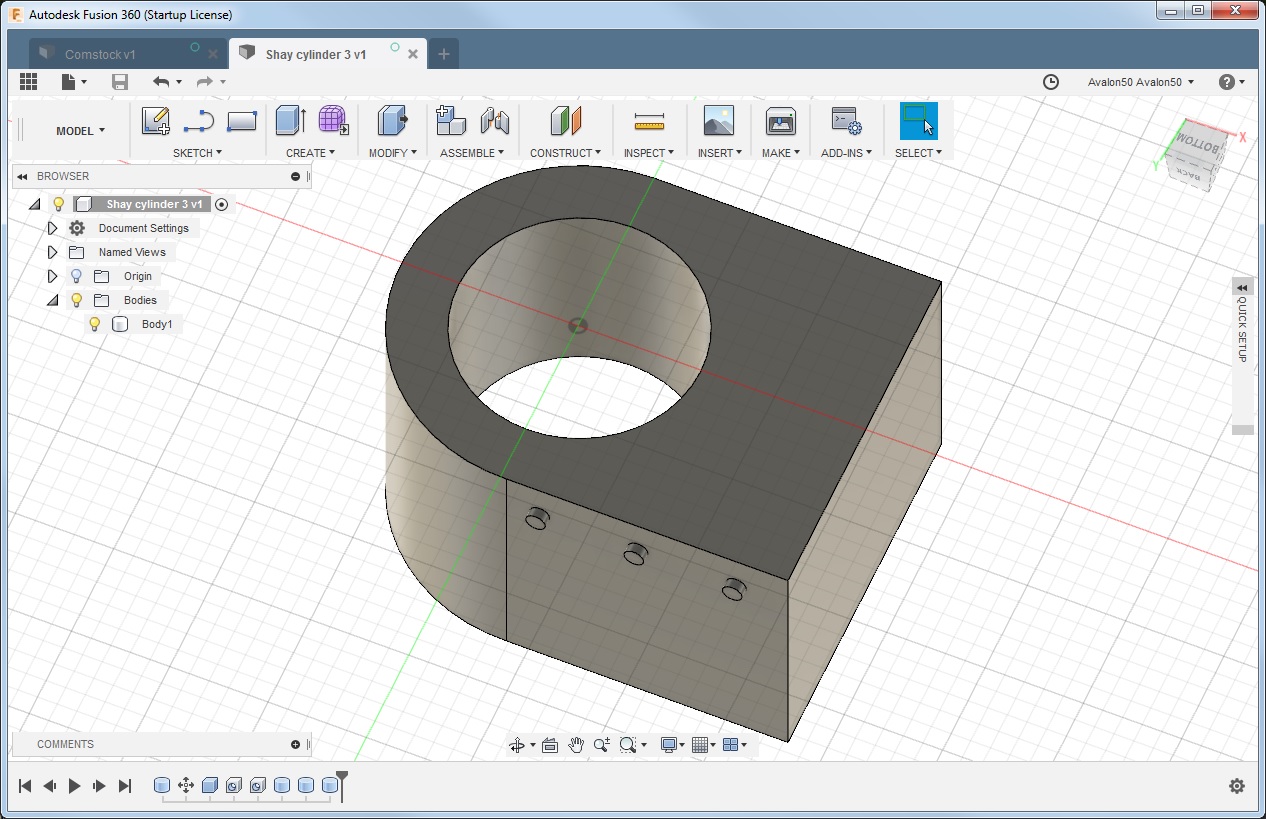This screenshot has width=1266, height=819.
Task: Click the Look At icon
Action: (x=550, y=745)
